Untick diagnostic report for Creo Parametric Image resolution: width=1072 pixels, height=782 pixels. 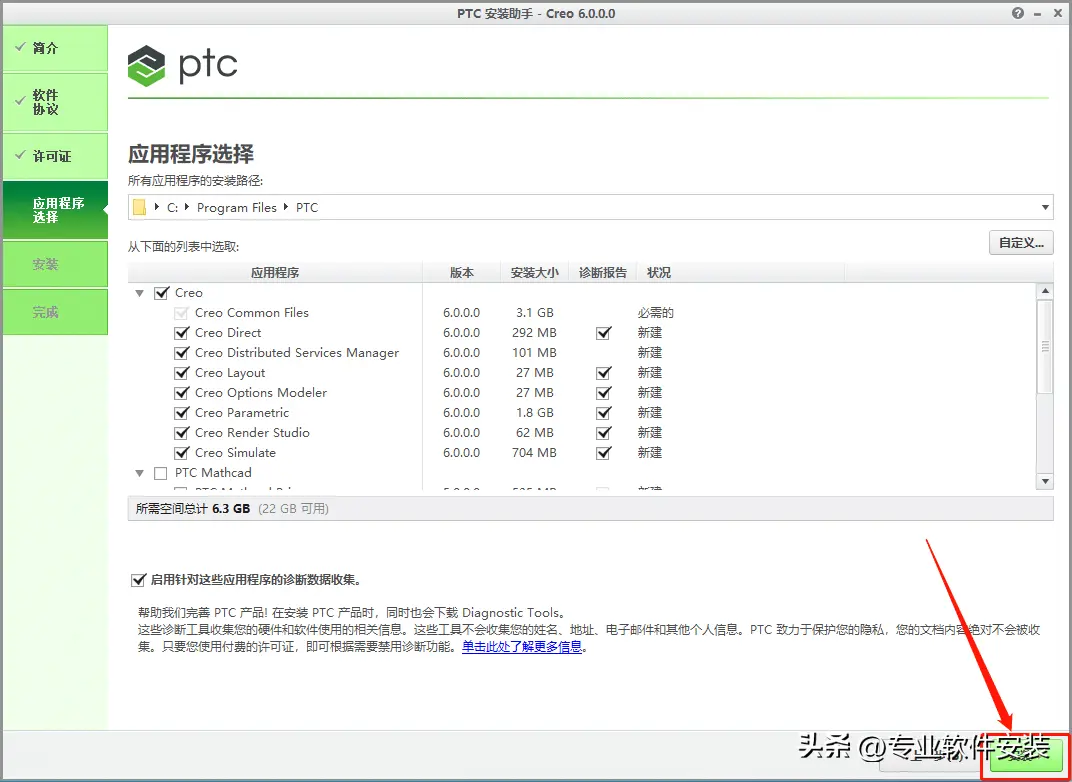pos(603,413)
